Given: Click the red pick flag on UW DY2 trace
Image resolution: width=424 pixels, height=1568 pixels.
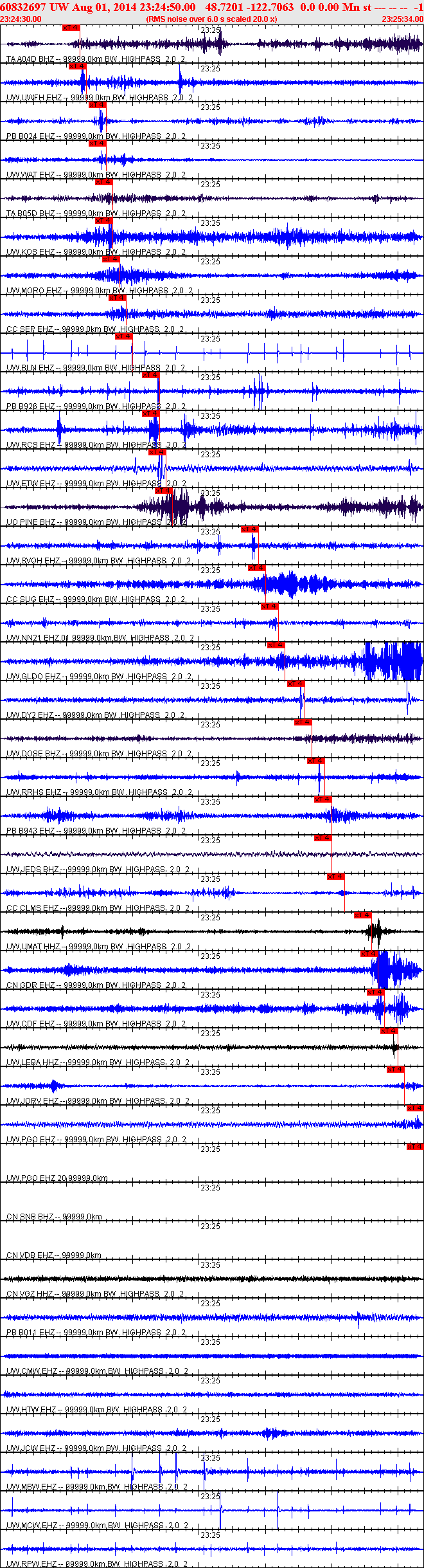Looking at the screenshot, I should coord(296,684).
